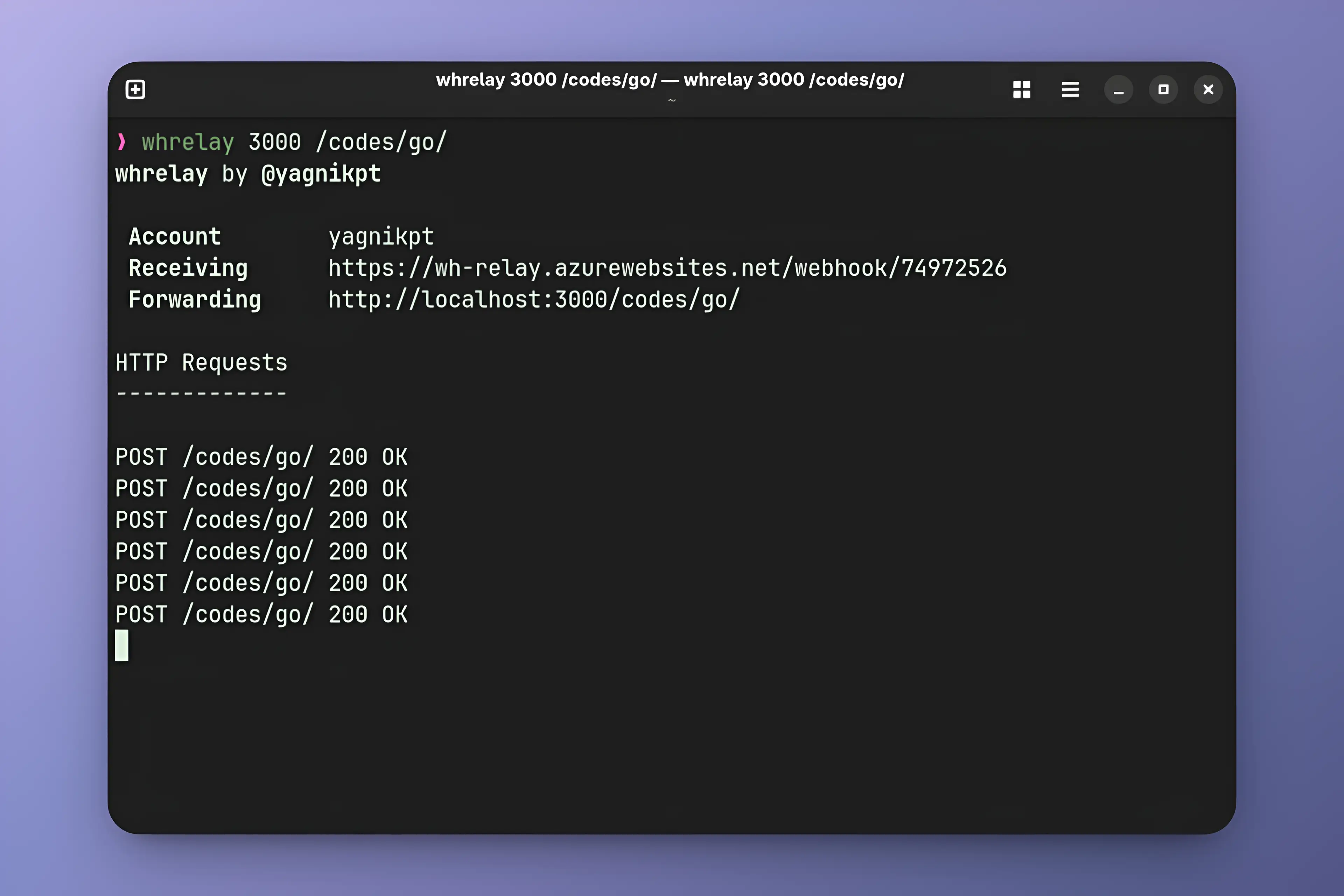
Task: Click the Forwarding label
Action: click(x=195, y=300)
